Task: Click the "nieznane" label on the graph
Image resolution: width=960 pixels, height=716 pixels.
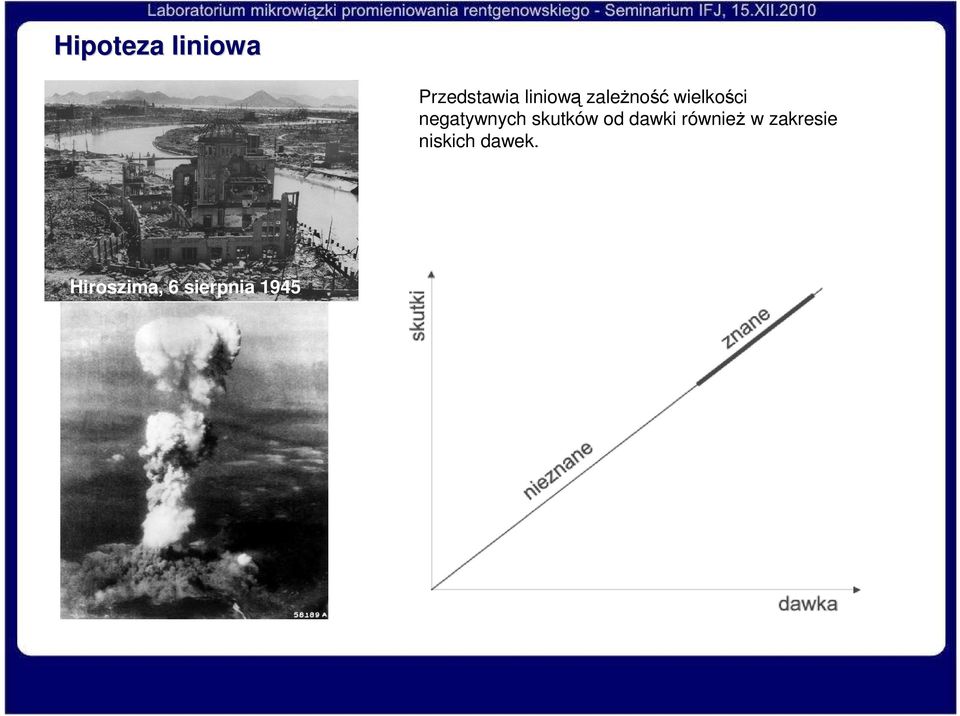Action: (x=558, y=470)
